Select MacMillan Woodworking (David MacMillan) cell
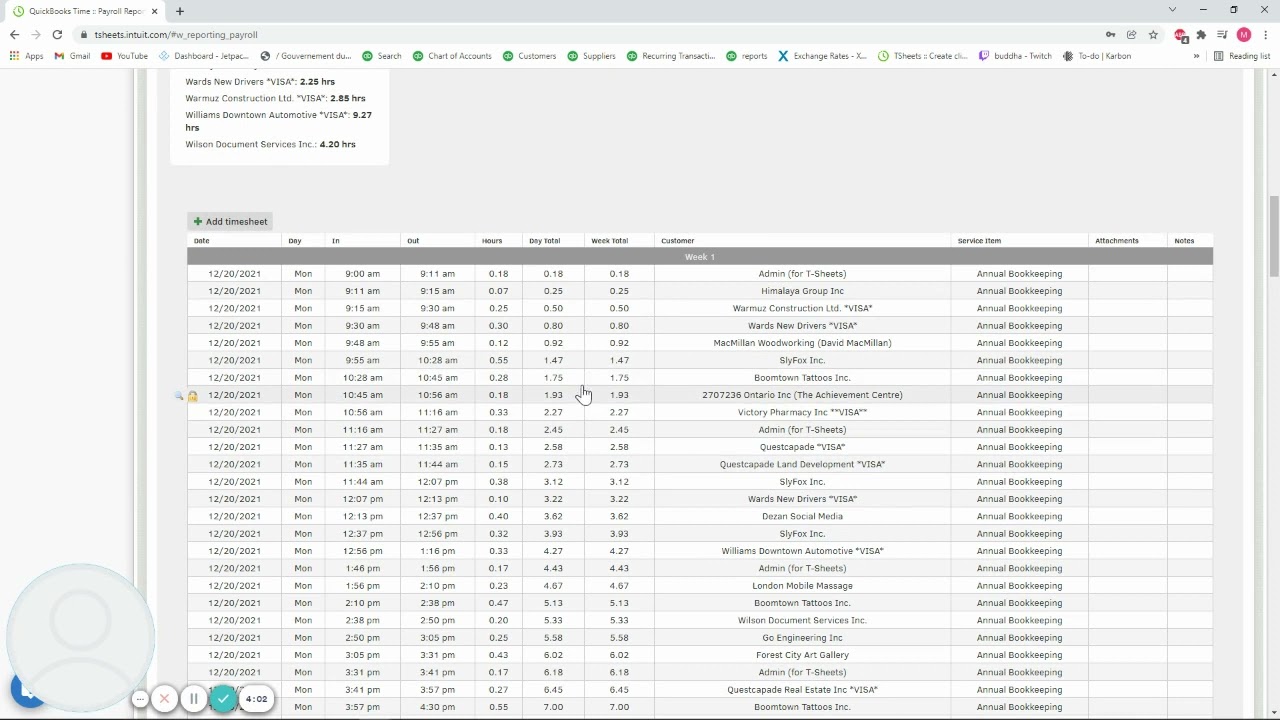 point(802,343)
